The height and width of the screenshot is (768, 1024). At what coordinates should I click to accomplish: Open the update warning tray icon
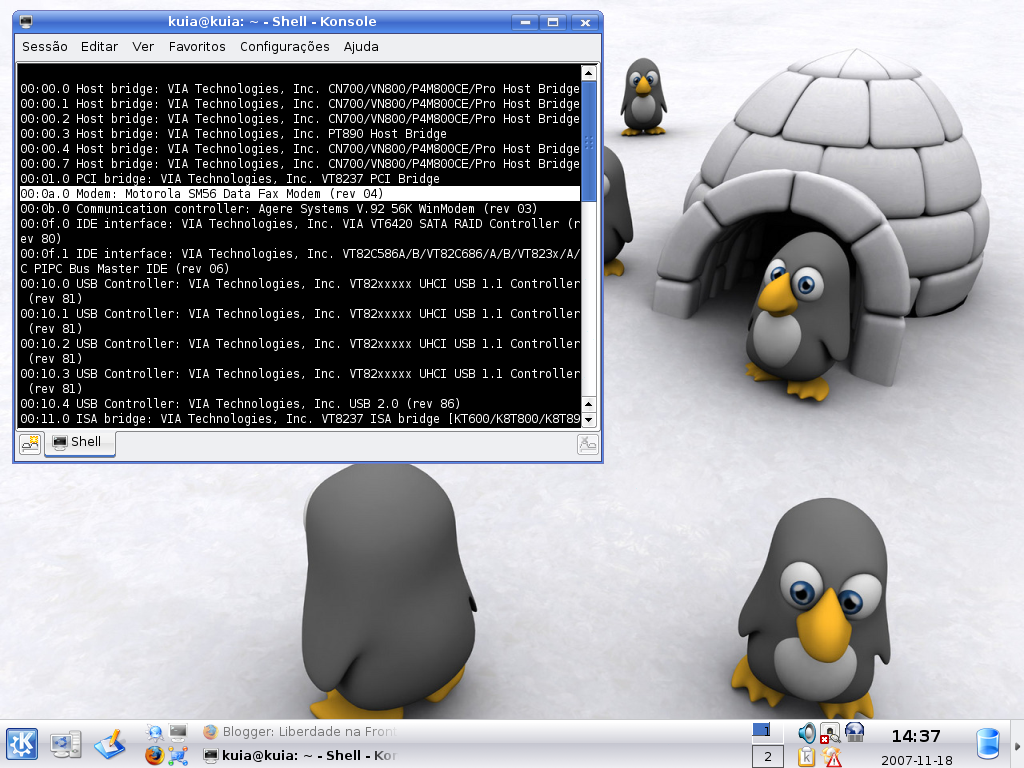pyautogui.click(x=832, y=757)
